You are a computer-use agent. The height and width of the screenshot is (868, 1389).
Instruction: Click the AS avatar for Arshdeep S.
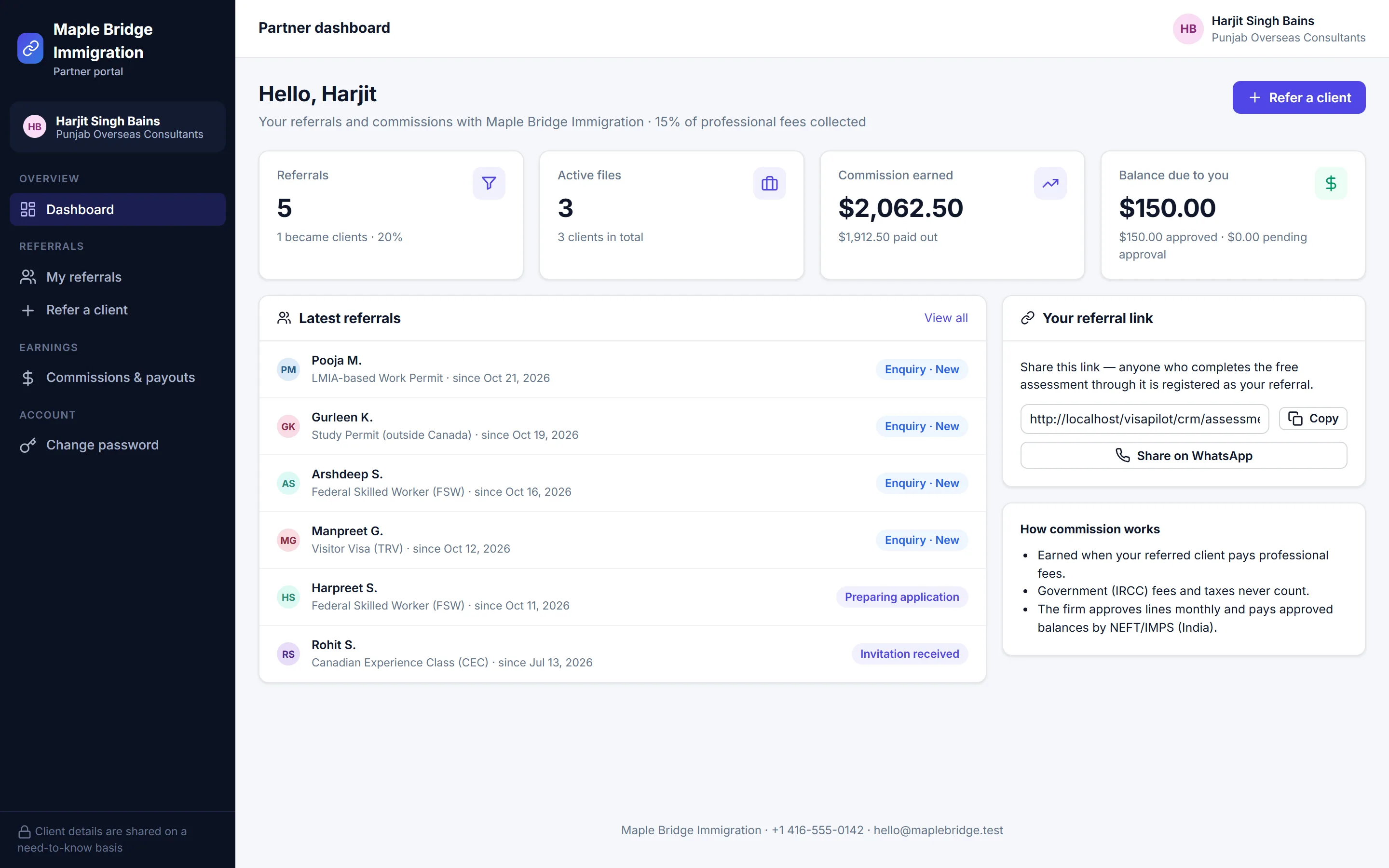click(x=288, y=483)
